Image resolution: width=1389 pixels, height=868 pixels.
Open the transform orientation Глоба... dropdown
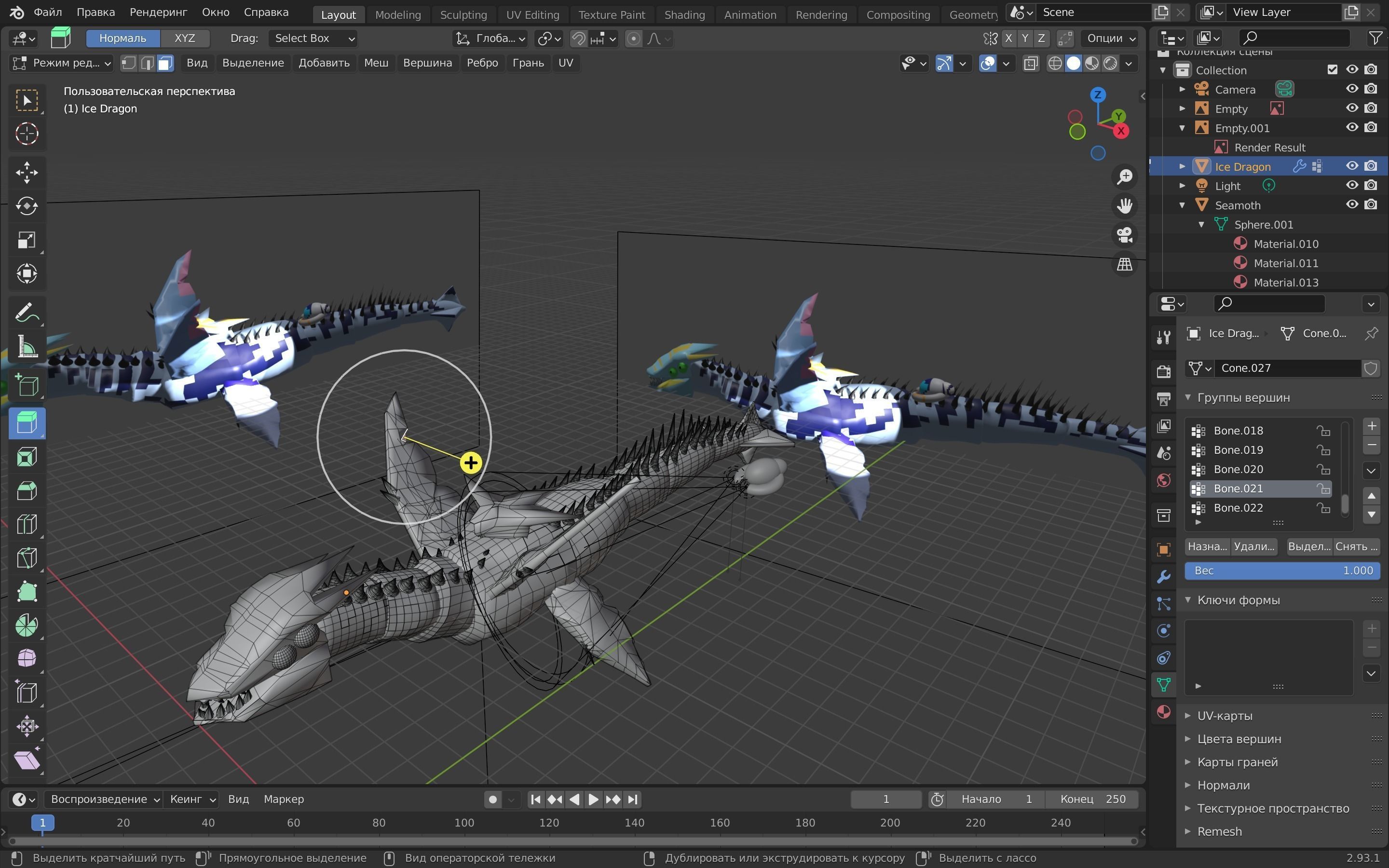point(490,39)
